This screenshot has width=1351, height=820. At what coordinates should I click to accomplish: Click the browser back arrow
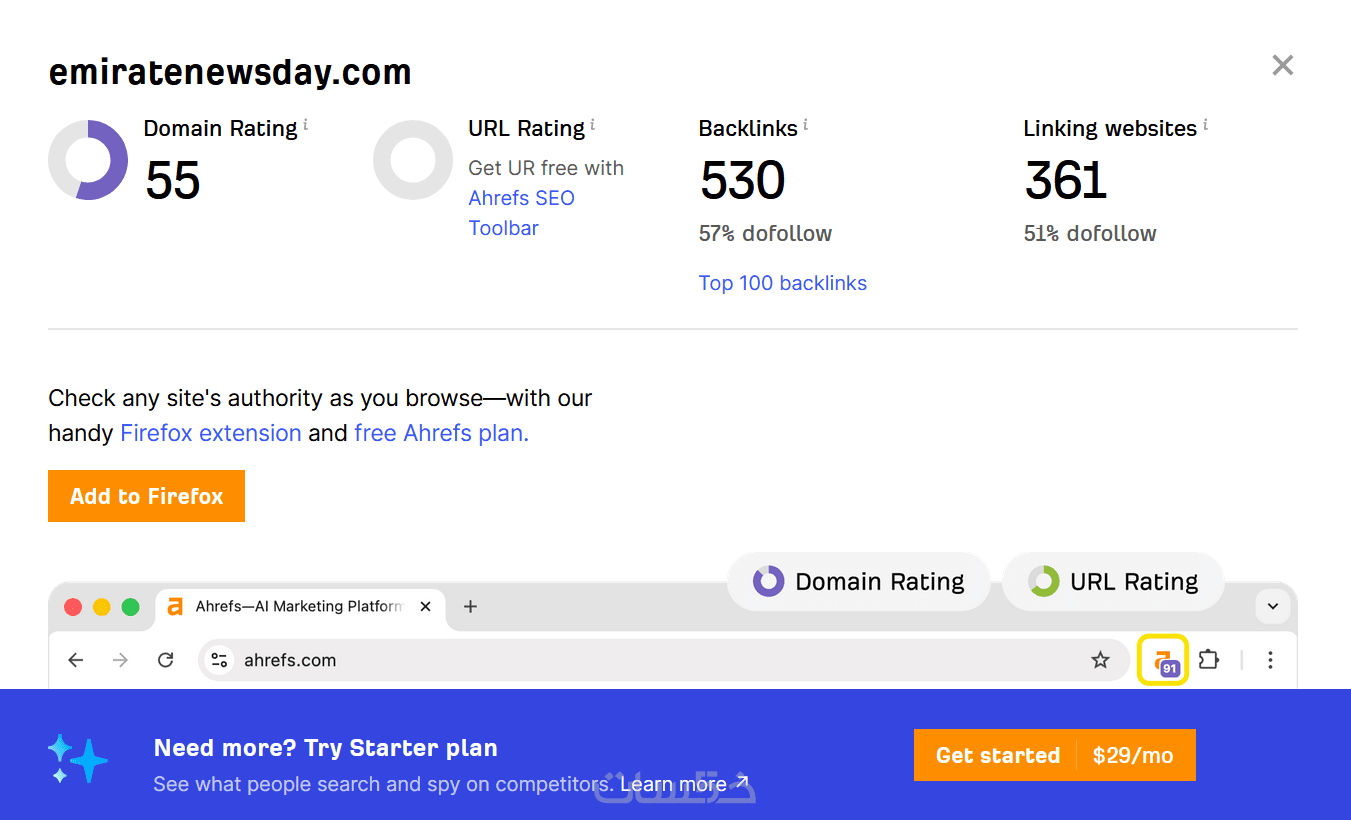pos(76,660)
